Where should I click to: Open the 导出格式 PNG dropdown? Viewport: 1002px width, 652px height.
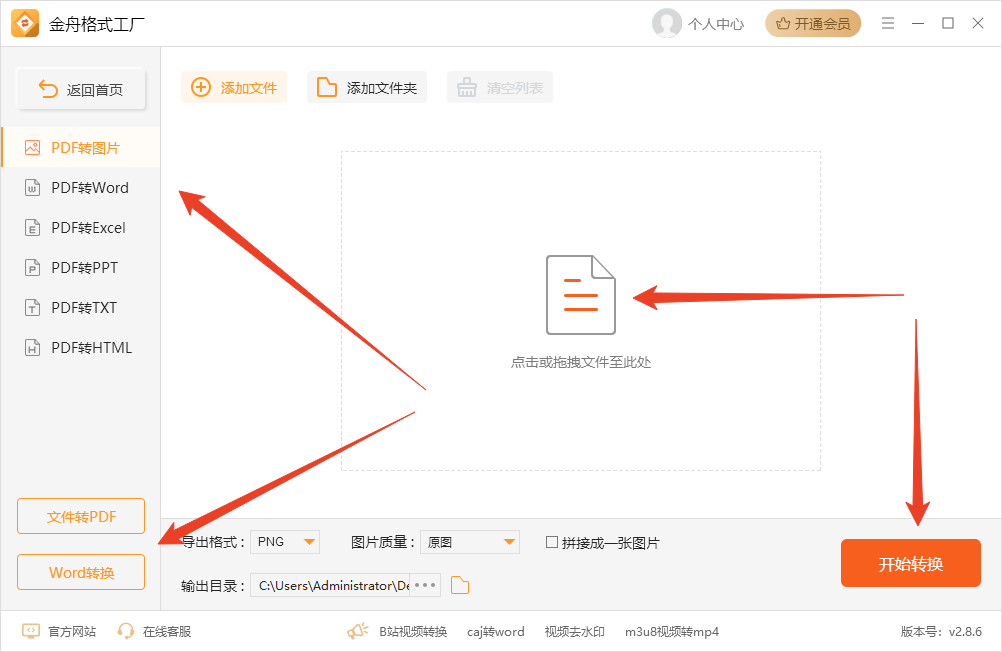[284, 541]
